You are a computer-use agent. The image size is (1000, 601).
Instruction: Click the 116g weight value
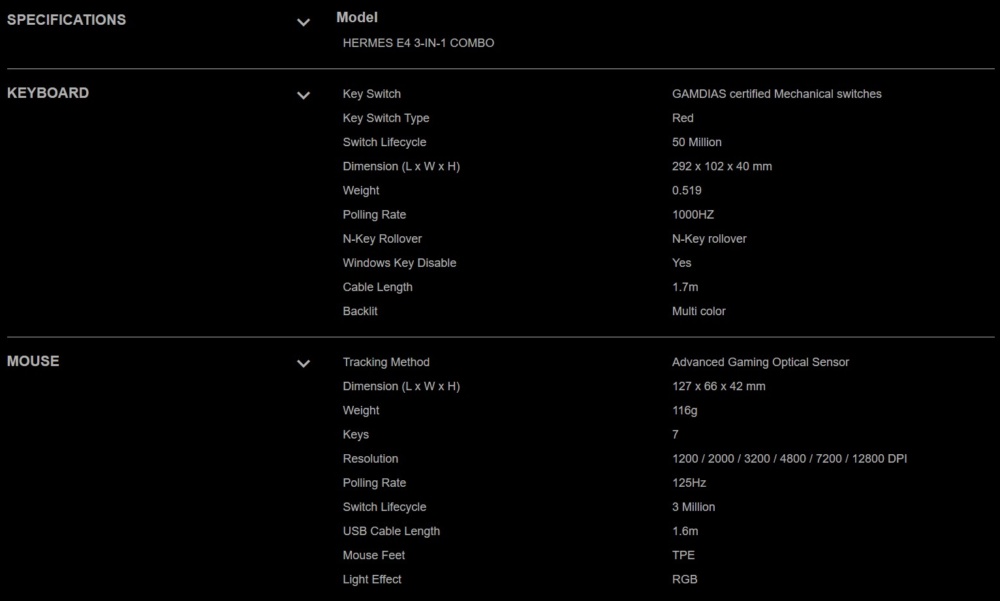685,411
